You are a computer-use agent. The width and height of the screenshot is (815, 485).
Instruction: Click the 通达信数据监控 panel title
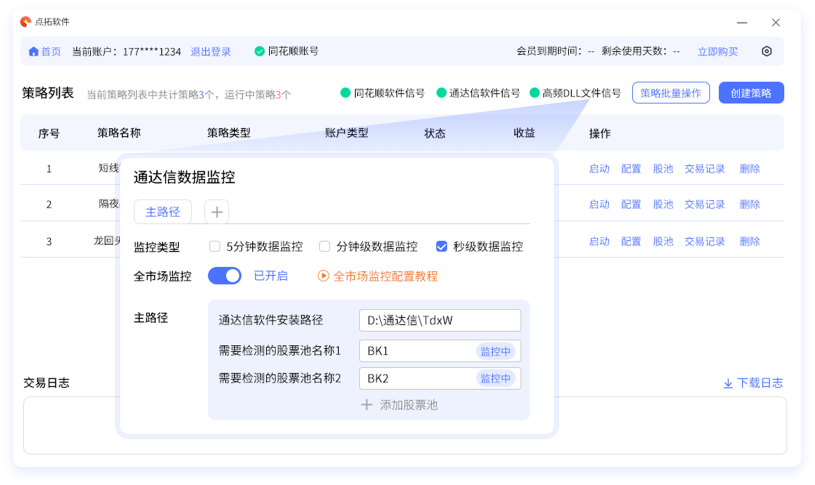pyautogui.click(x=184, y=177)
